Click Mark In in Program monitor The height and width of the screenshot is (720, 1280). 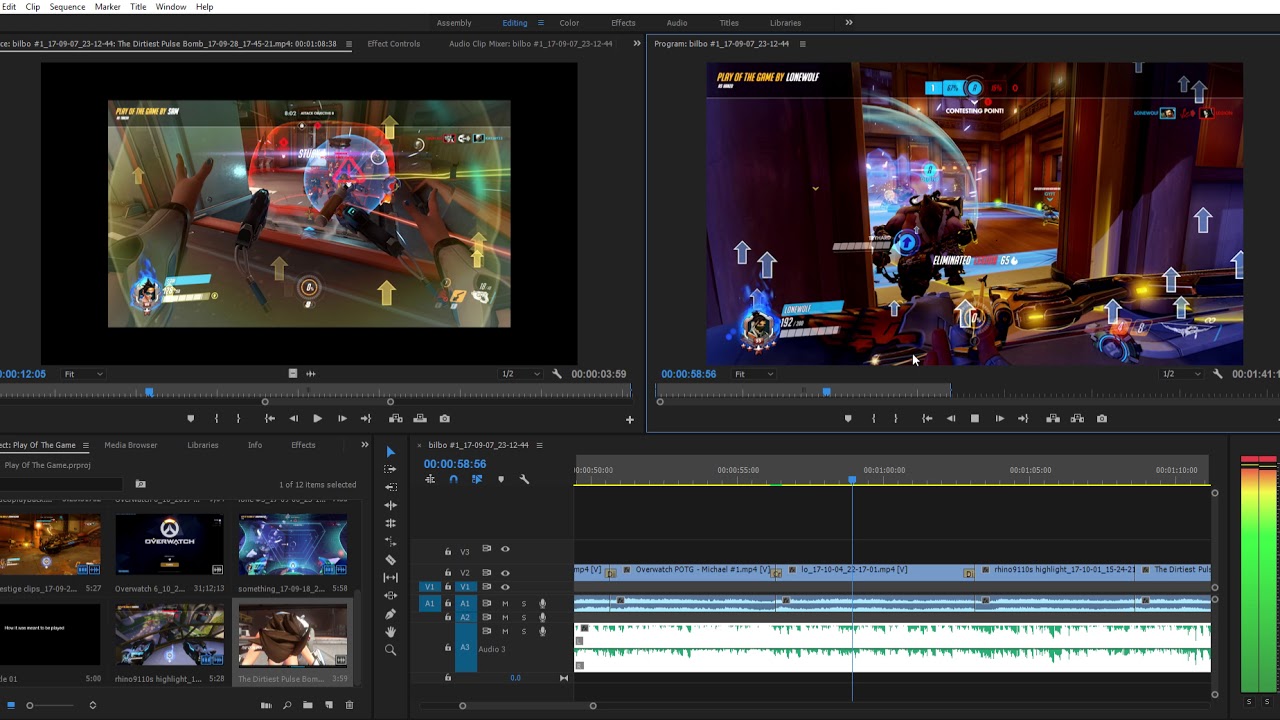pos(874,419)
